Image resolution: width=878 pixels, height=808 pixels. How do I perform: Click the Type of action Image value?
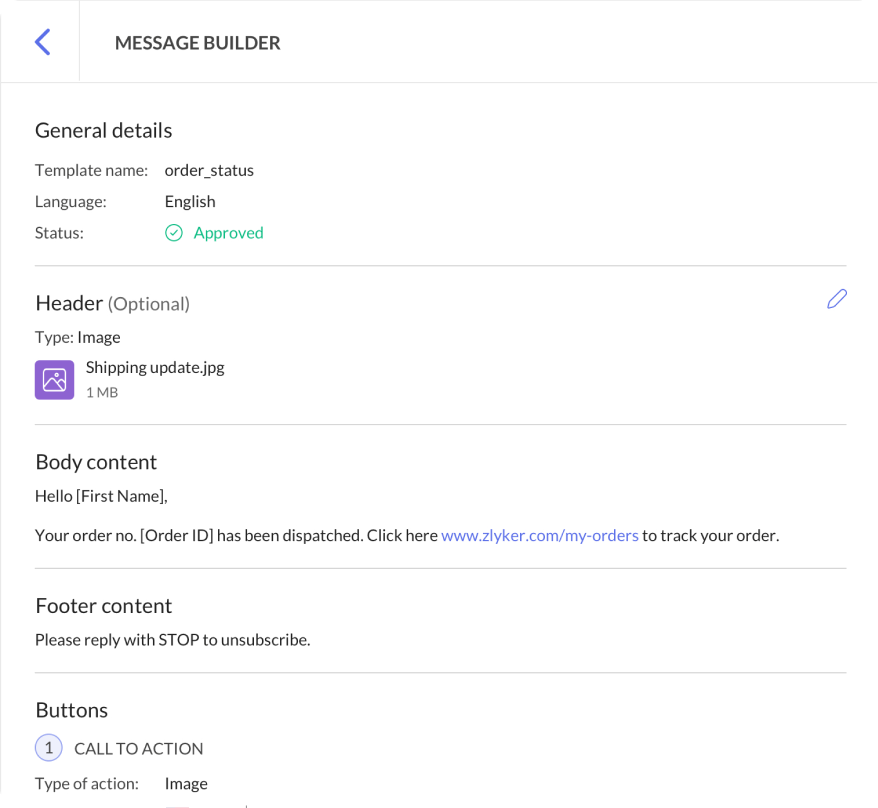[186, 783]
